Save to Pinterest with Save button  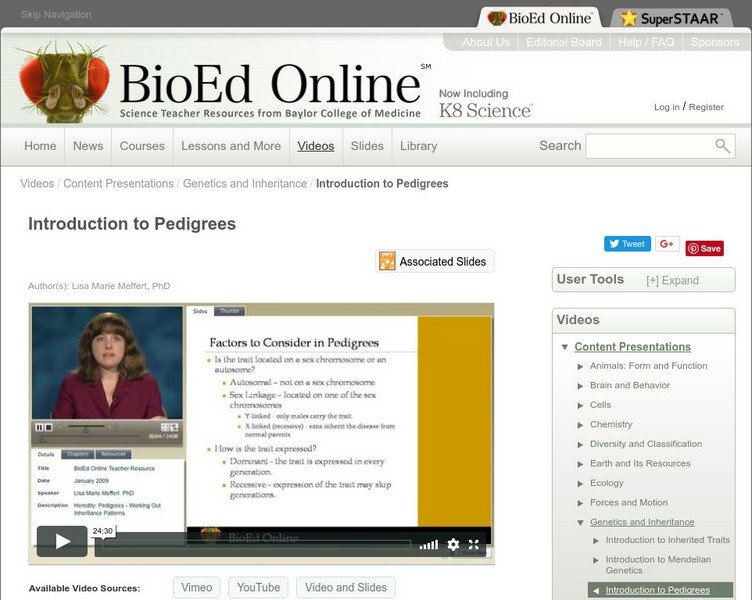click(705, 248)
